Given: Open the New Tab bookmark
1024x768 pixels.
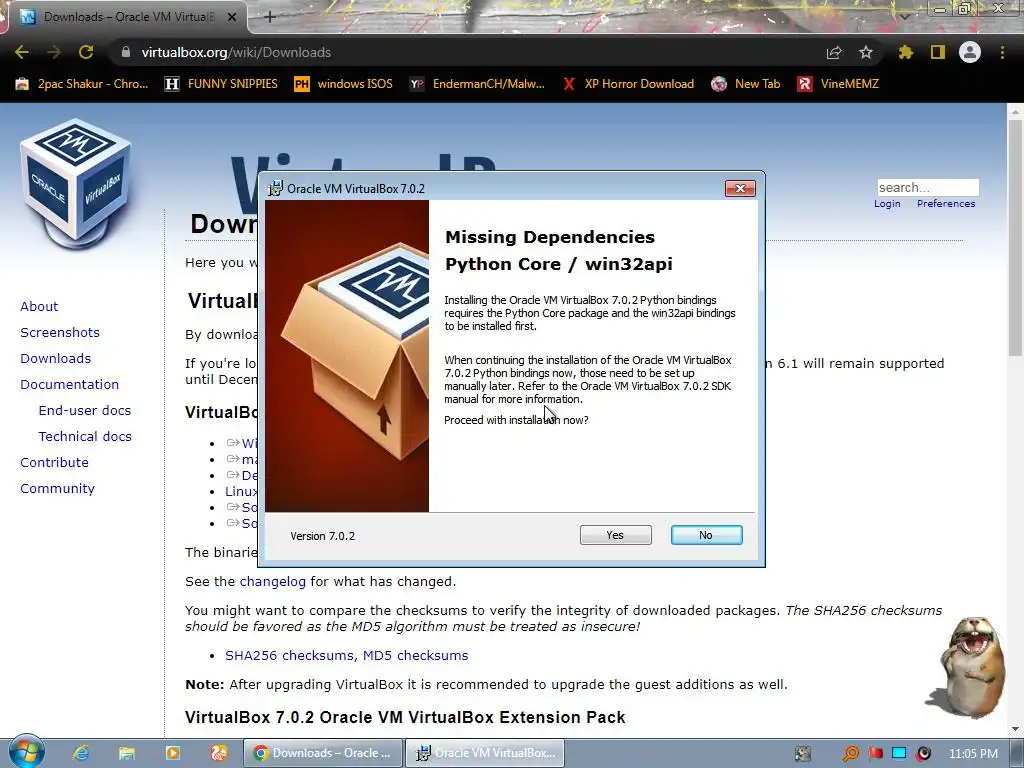Looking at the screenshot, I should coord(746,84).
